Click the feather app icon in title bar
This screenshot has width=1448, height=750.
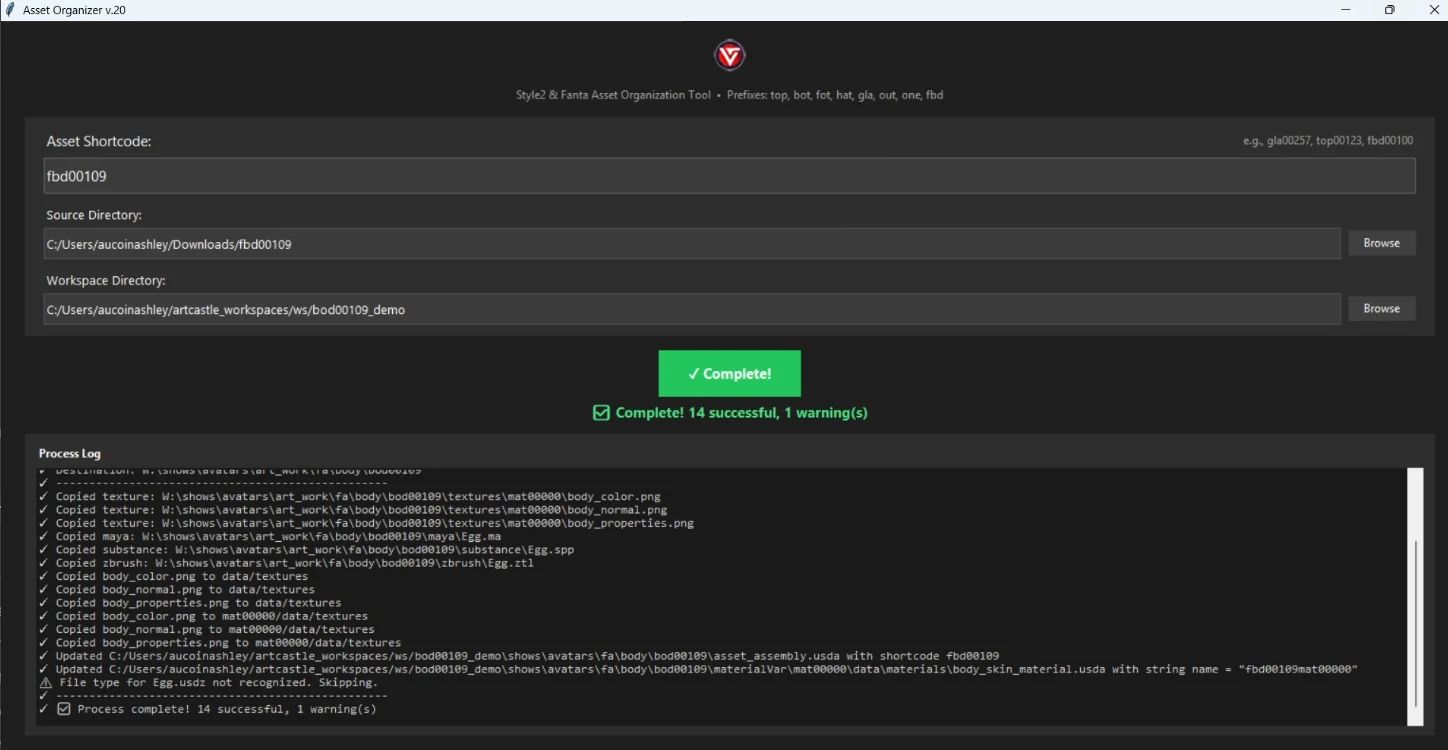point(9,10)
